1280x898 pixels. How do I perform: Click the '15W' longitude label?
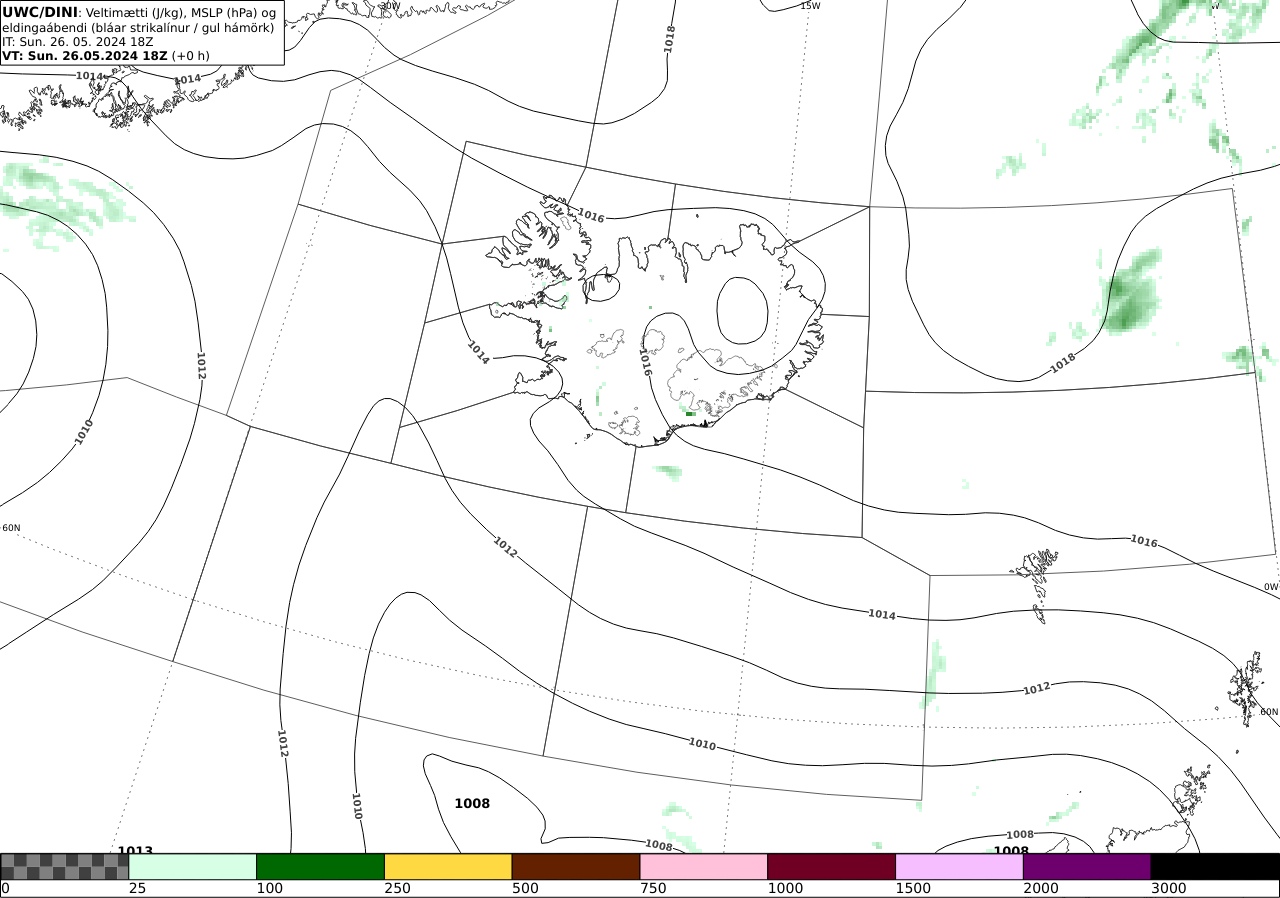click(810, 6)
